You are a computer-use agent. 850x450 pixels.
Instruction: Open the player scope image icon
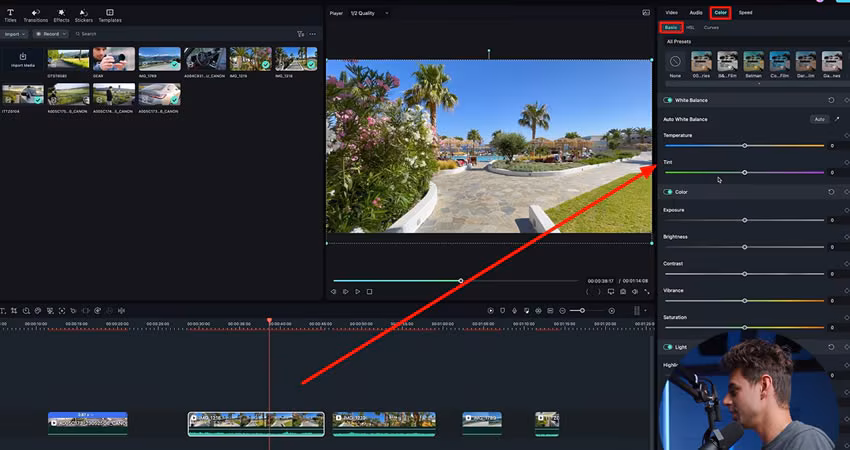coord(646,12)
